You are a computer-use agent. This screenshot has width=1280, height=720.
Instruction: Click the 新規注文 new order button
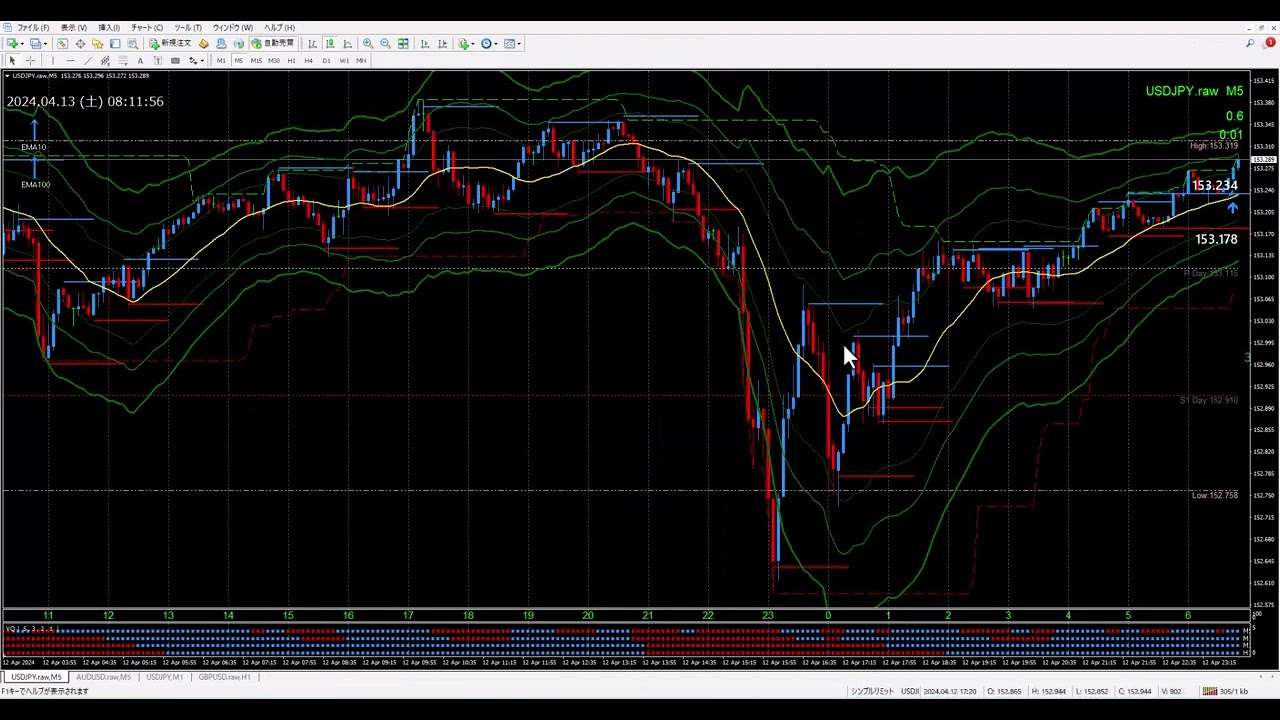tap(170, 44)
